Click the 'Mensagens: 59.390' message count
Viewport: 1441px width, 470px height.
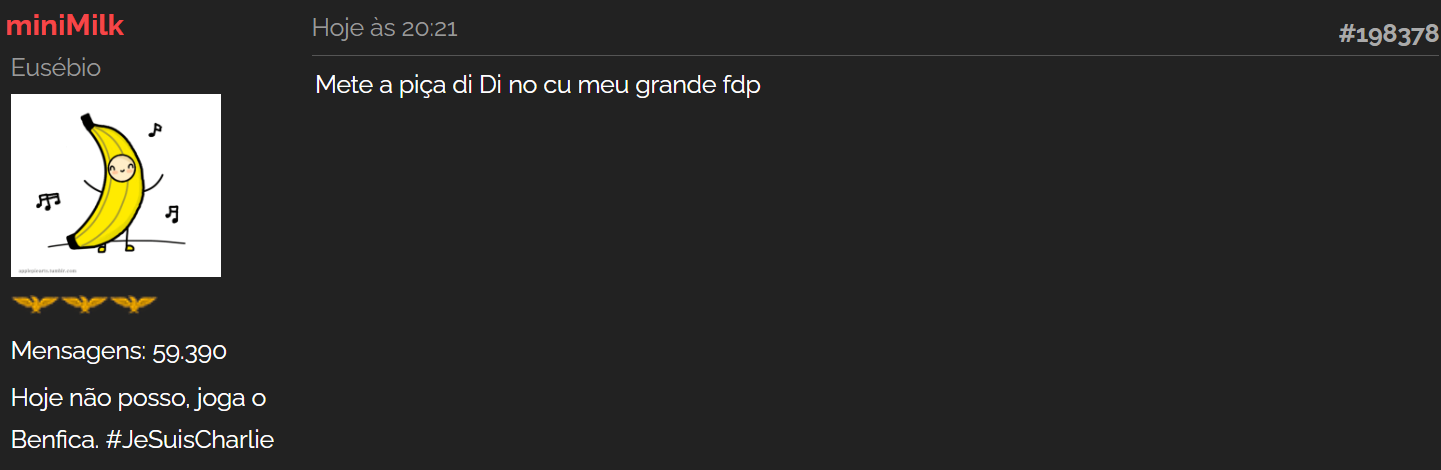tap(119, 351)
